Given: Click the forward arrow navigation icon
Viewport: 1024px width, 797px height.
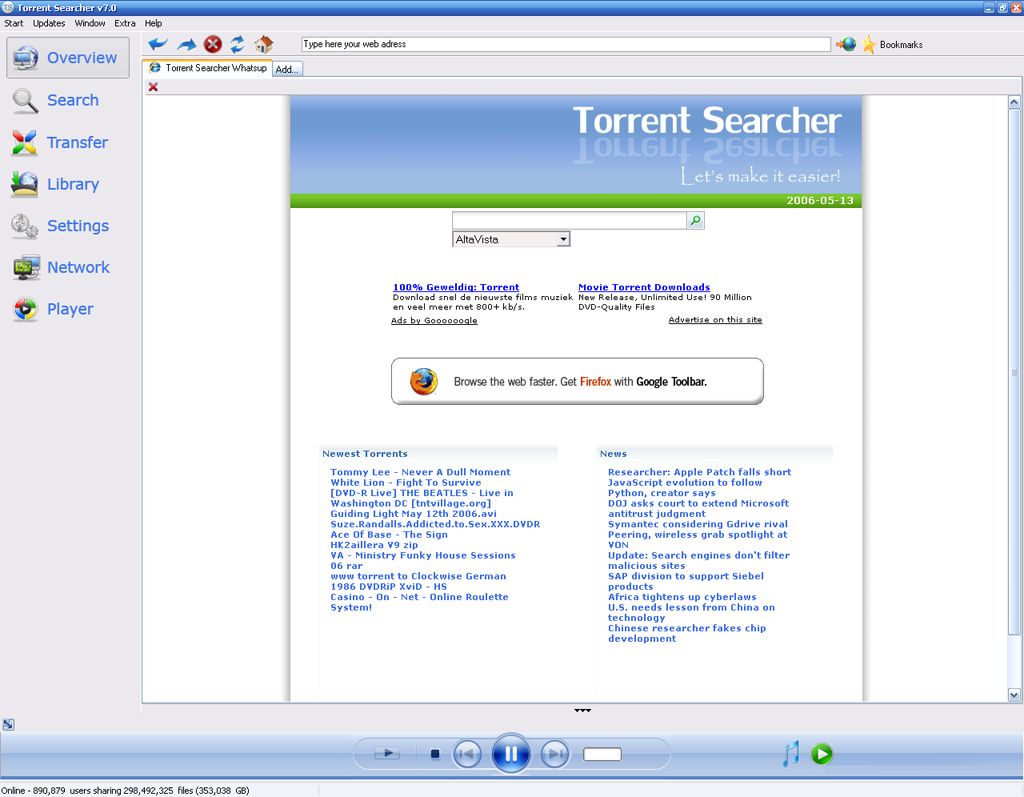Looking at the screenshot, I should pyautogui.click(x=186, y=44).
